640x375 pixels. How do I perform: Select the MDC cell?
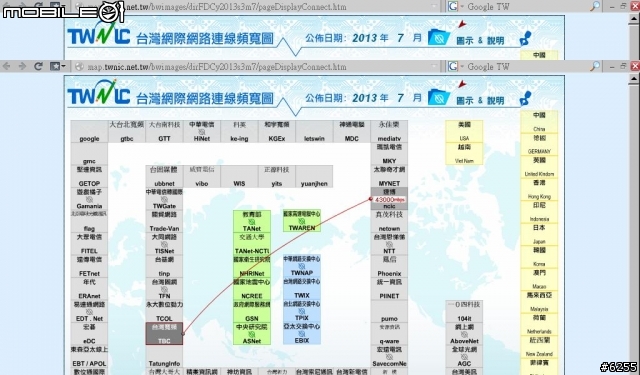point(352,131)
